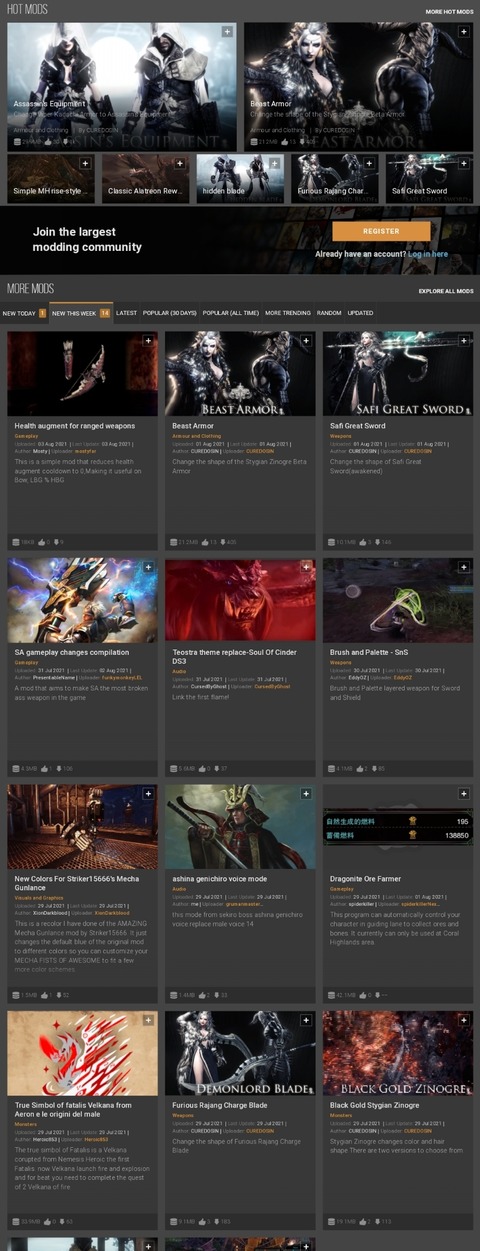The height and width of the screenshot is (1251, 480).
Task: Click plus icon on Safi Great Sword card
Action: click(464, 341)
